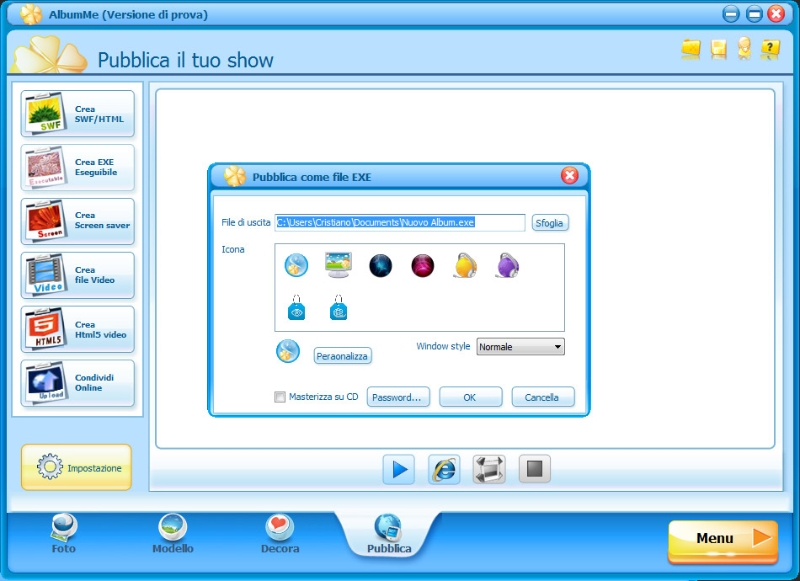Image resolution: width=800 pixels, height=581 pixels.
Task: Choose the dark blue sphere icon
Action: [x=380, y=265]
